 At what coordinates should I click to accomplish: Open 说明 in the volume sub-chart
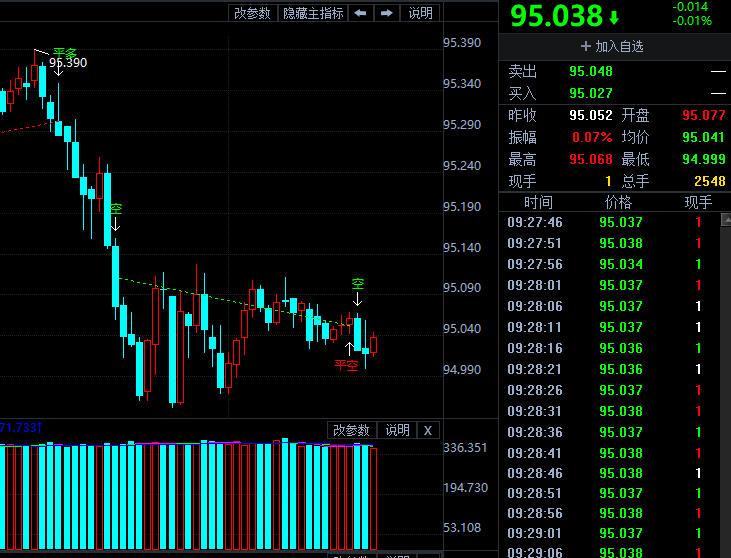click(x=397, y=430)
